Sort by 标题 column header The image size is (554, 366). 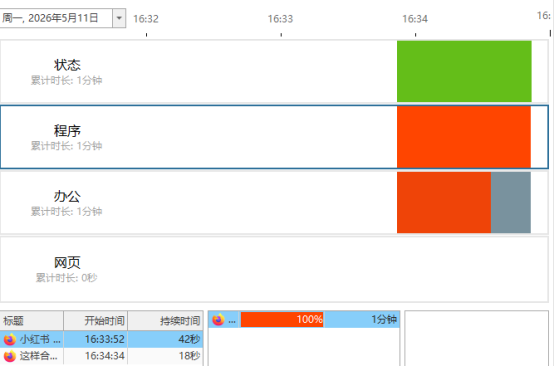(32, 321)
